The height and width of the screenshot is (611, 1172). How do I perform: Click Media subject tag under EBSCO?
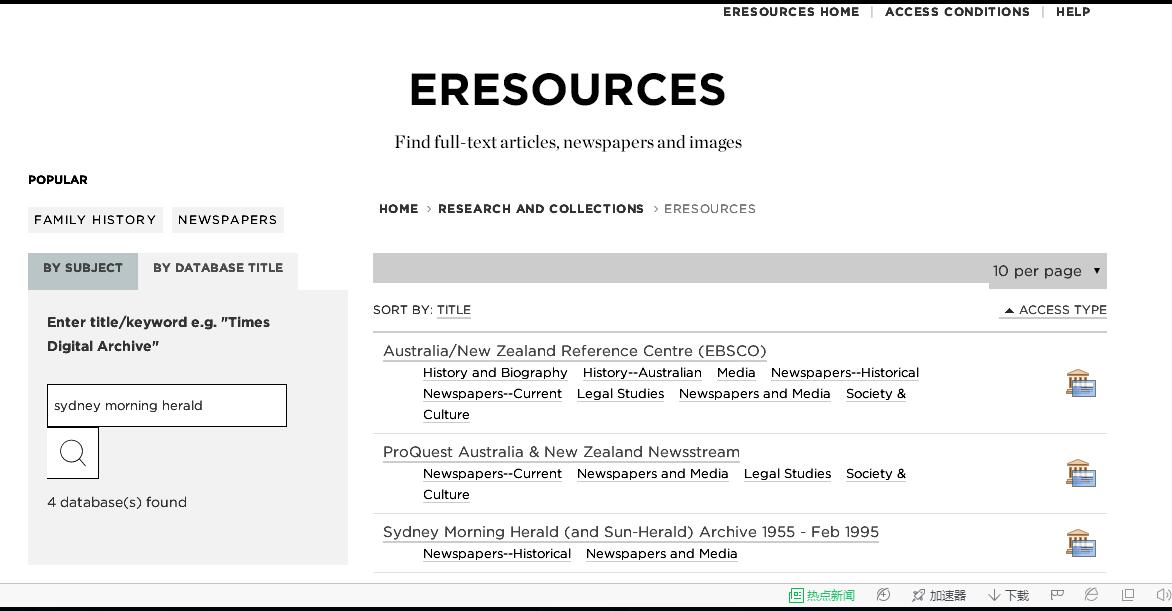click(x=736, y=372)
